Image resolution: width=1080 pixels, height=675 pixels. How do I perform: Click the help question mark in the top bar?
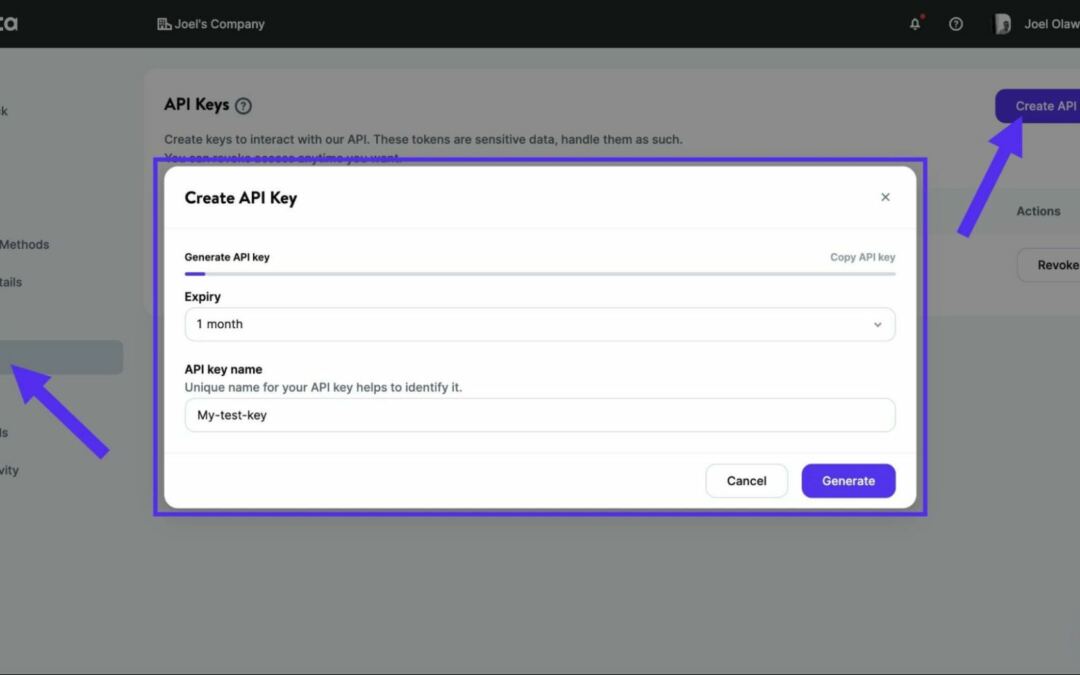956,23
